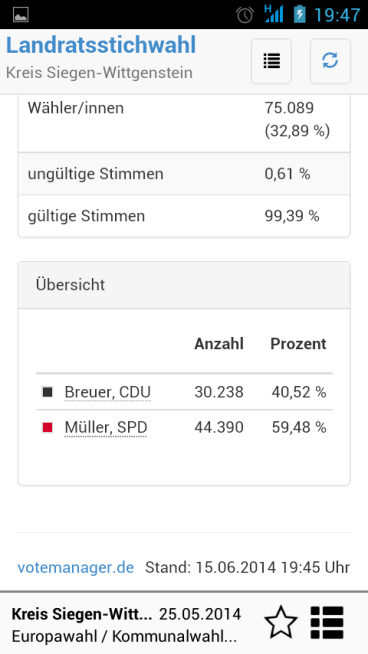Tap the Prozent column header
The width and height of the screenshot is (368, 654).
(298, 344)
